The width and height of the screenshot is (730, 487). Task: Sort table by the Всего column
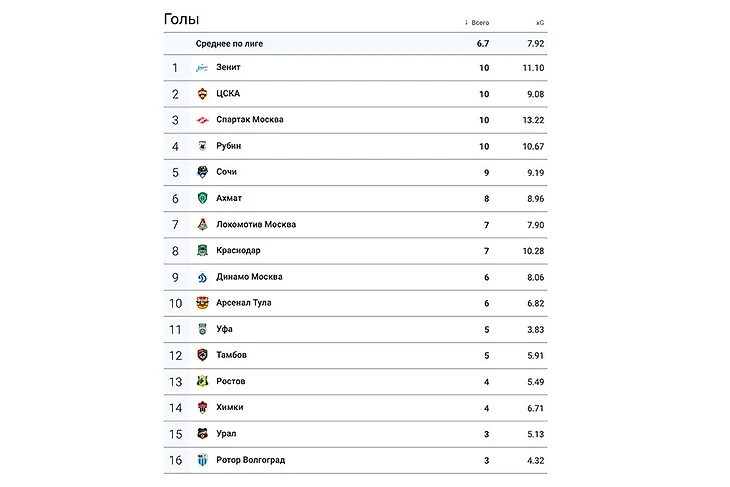(x=479, y=22)
